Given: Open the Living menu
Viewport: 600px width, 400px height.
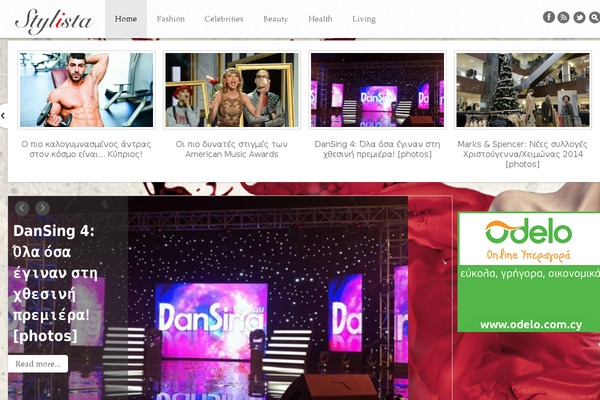Looking at the screenshot, I should [x=364, y=19].
